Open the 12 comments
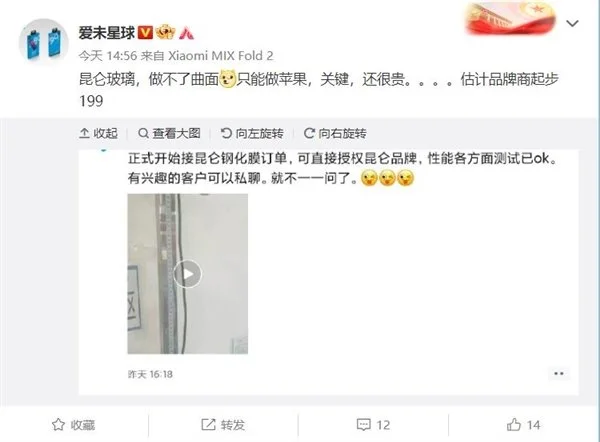This screenshot has width=600, height=442. (373, 425)
